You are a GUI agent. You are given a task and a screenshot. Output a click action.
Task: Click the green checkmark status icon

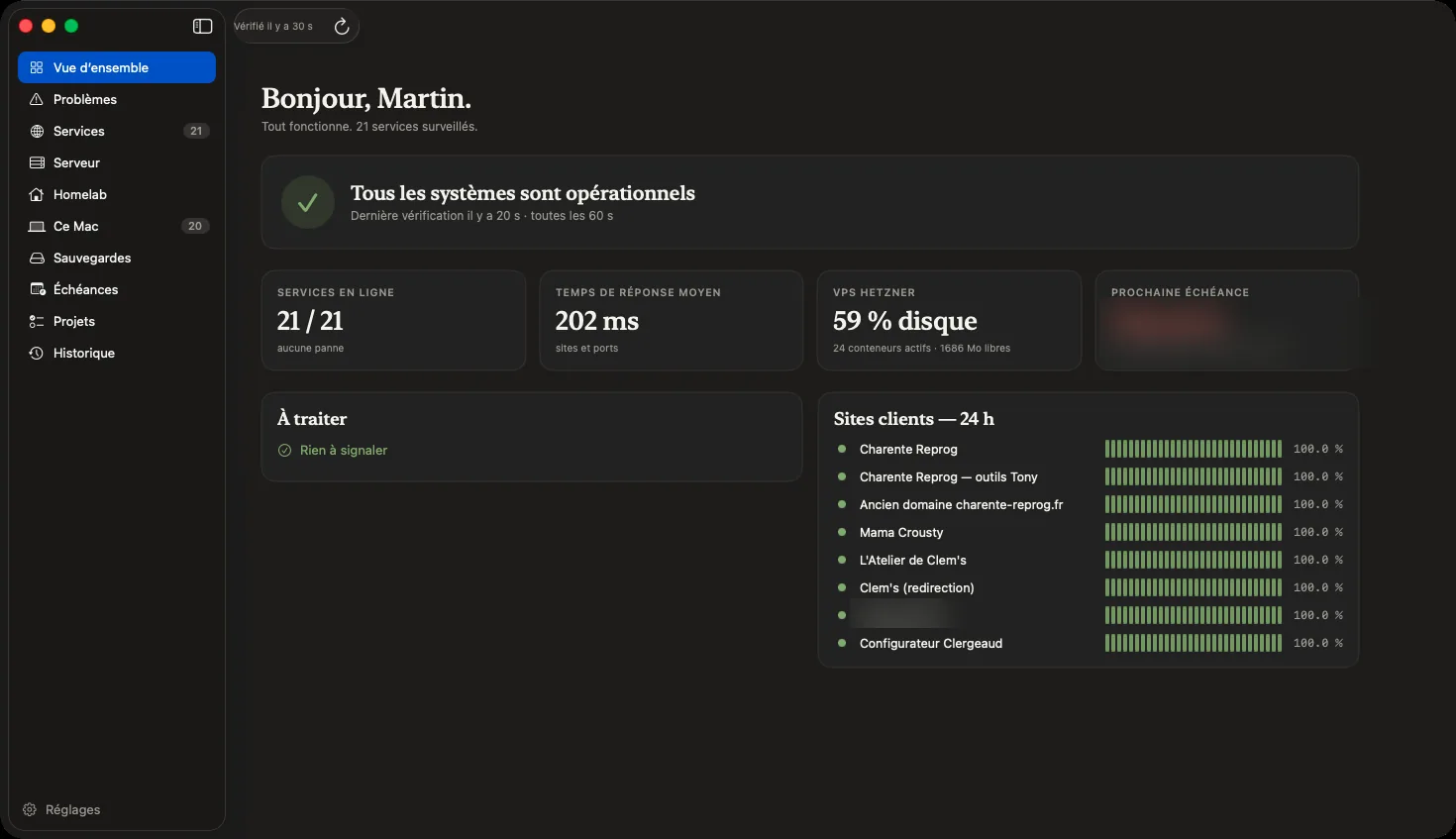(308, 202)
